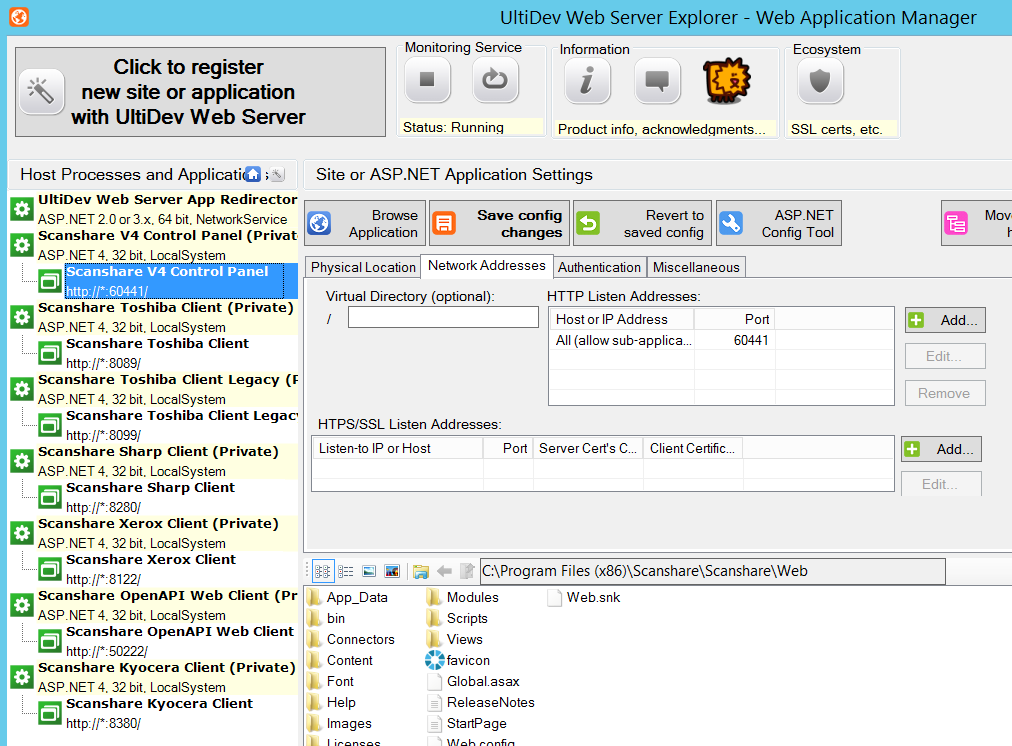This screenshot has height=746, width=1012.
Task: Select the ReleaseNotes file
Action: [481, 702]
